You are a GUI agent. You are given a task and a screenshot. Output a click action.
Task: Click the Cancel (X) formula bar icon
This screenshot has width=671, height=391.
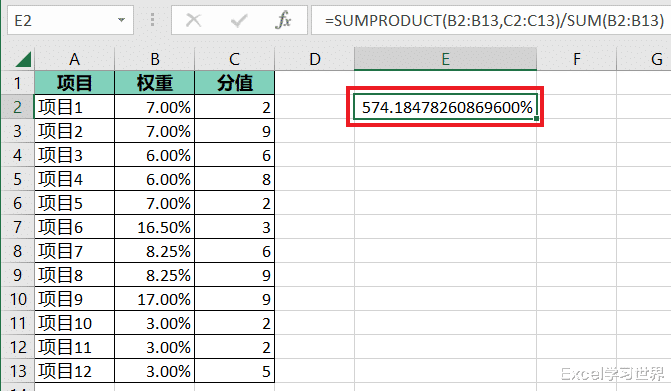(x=193, y=20)
